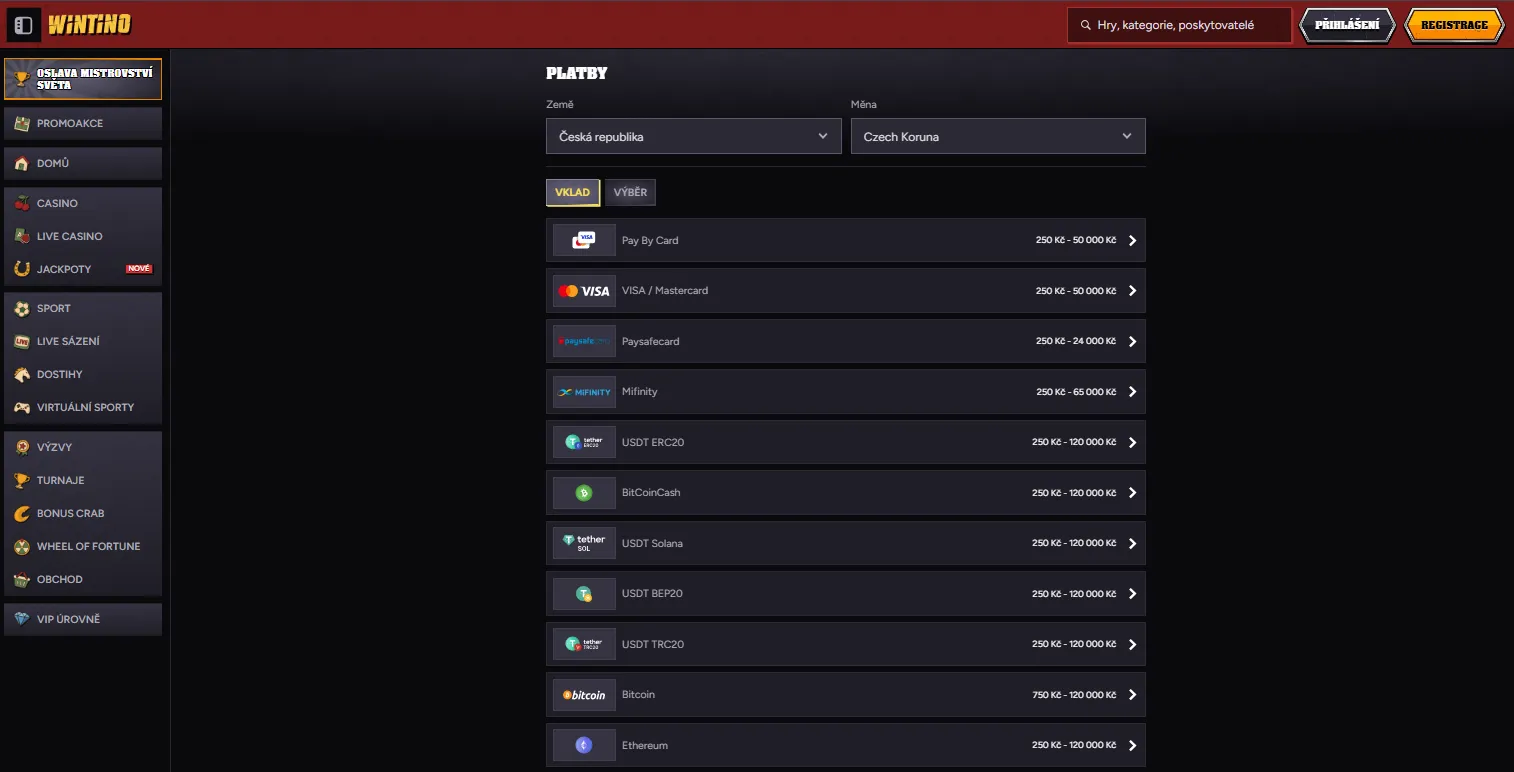Open the Země country dropdown

point(694,136)
